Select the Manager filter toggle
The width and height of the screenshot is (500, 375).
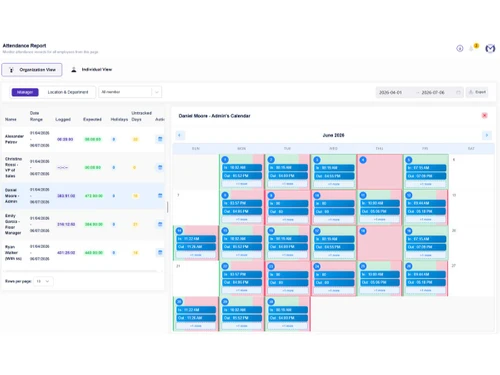pos(25,92)
